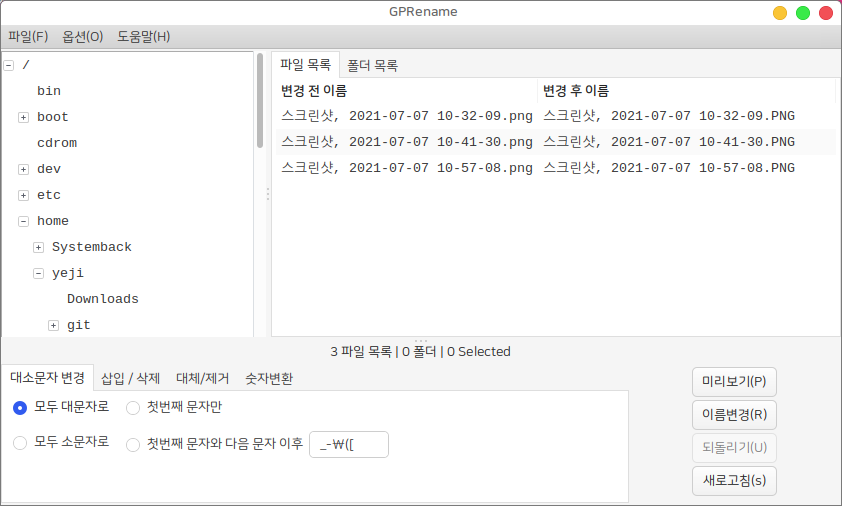Select the Downloads folder in tree
Viewport: 842px width, 506px height.
102,299
